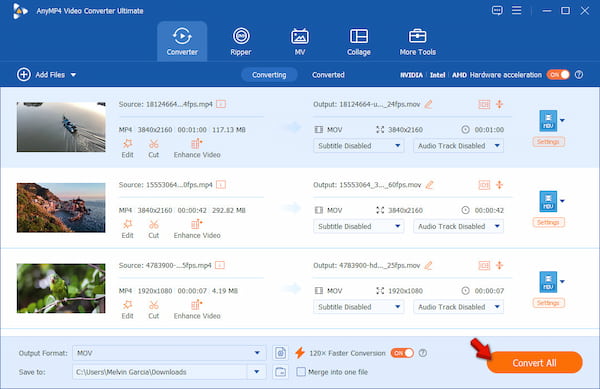Open More Tools tab
This screenshot has height=389, width=600.
point(417,41)
